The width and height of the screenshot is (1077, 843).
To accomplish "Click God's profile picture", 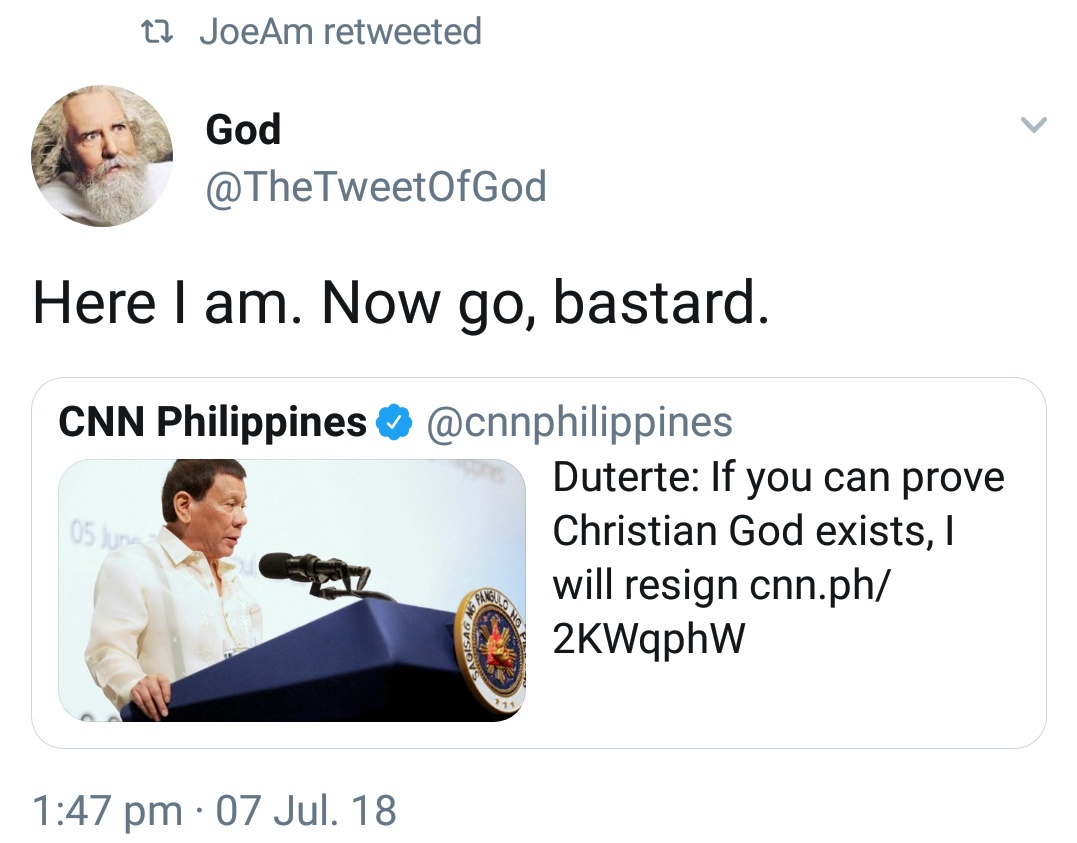I will click(101, 155).
